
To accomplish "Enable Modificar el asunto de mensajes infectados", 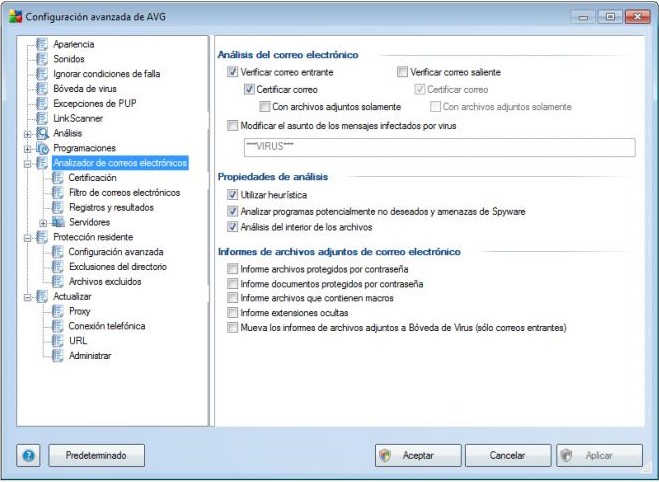I will [x=232, y=125].
